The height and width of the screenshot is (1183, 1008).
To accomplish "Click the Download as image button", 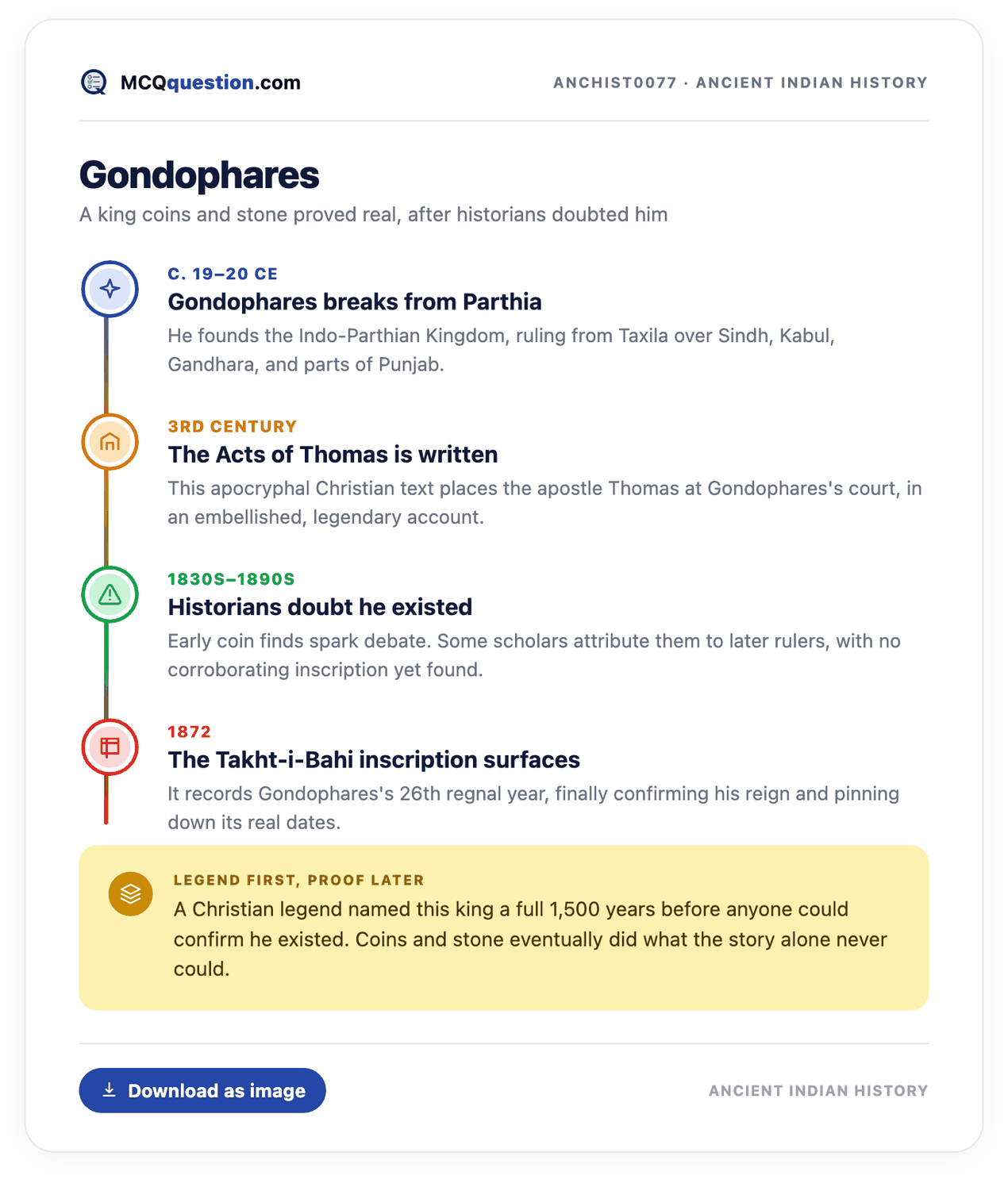I will pyautogui.click(x=202, y=1090).
